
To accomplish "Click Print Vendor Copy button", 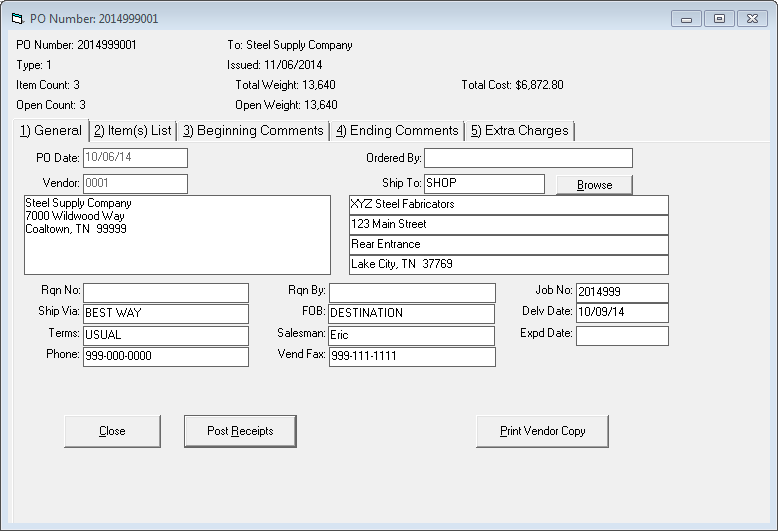I will pos(542,431).
